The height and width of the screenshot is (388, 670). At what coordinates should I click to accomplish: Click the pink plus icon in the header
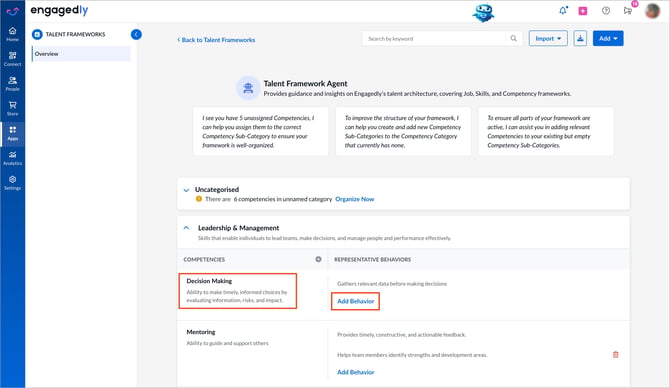tap(583, 11)
